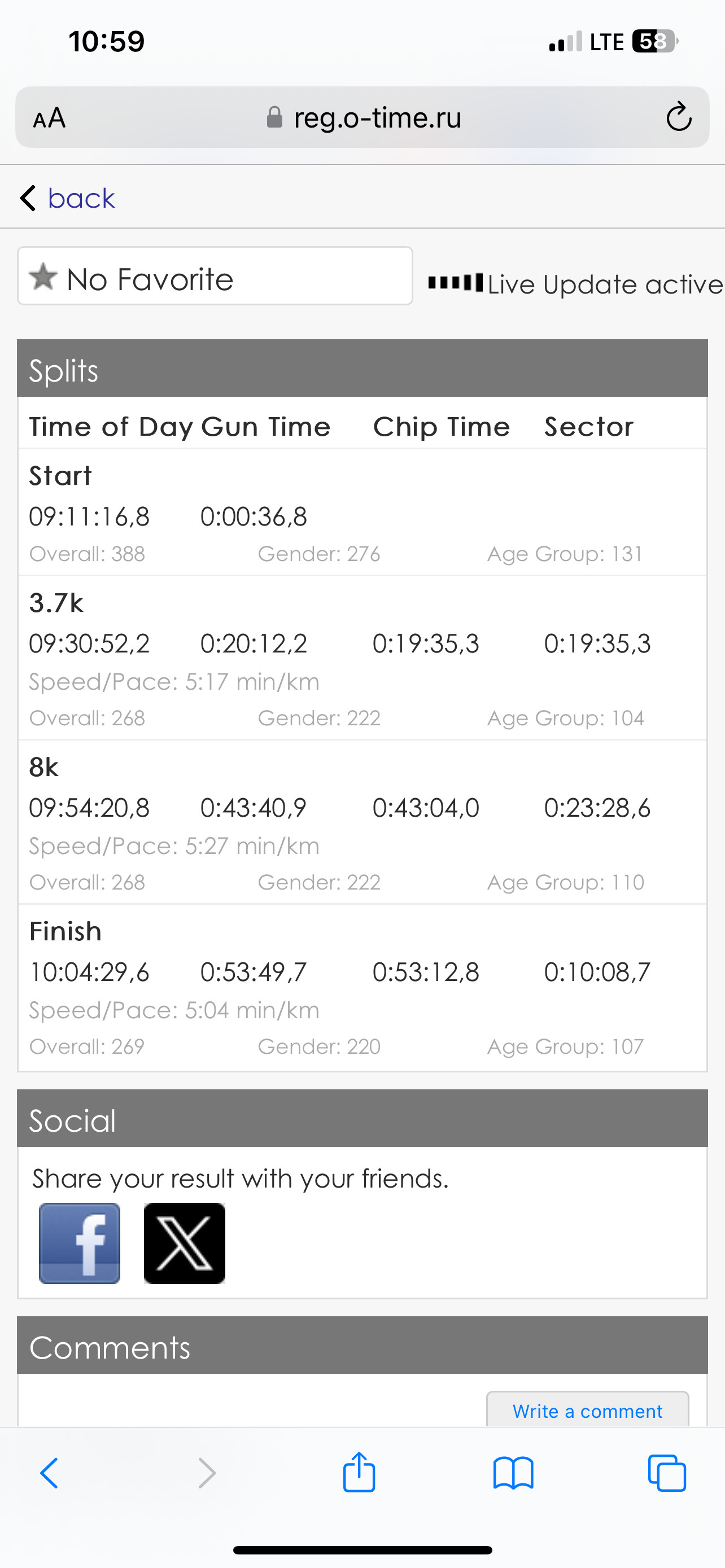Select the Social section header

click(362, 1119)
